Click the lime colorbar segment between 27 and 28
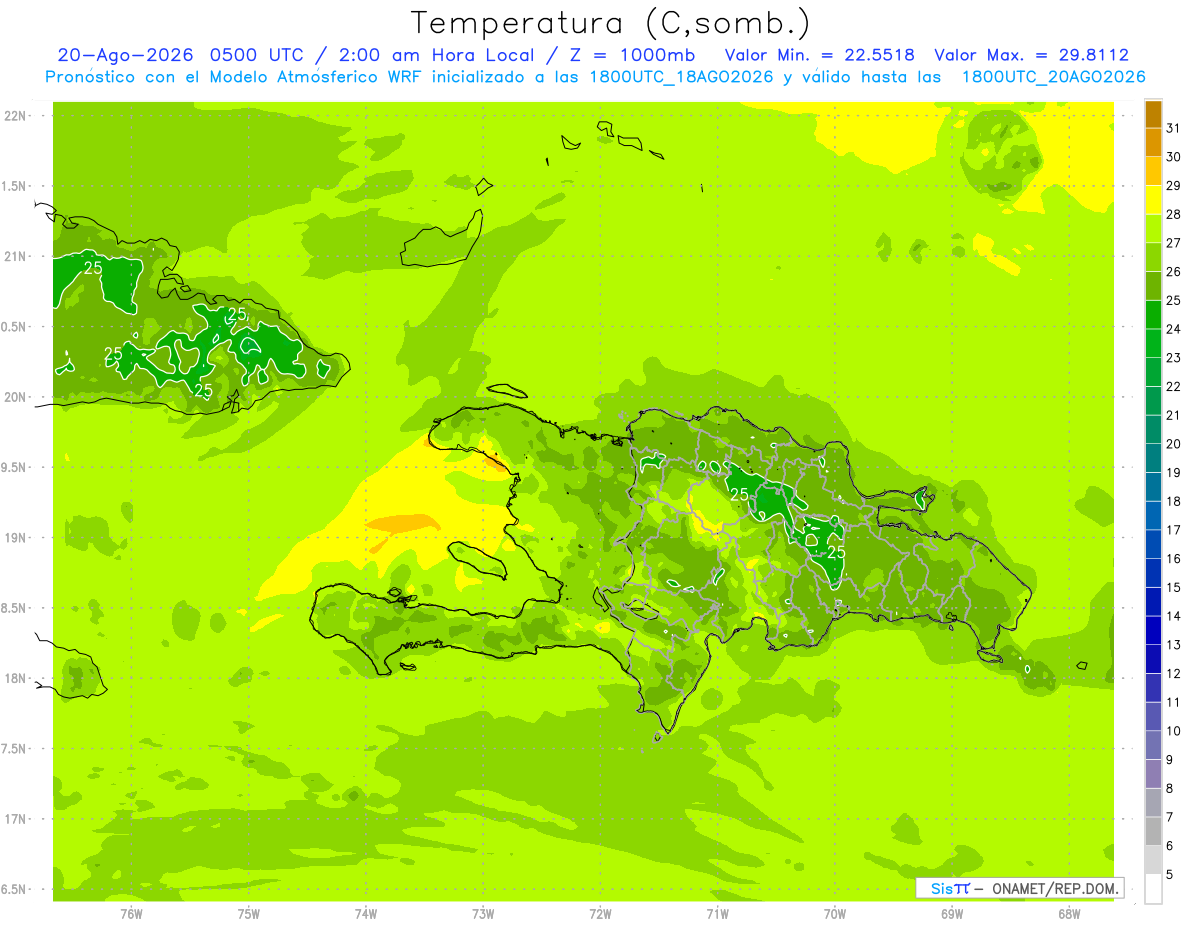Viewport: 1200px width, 927px height. [1153, 229]
